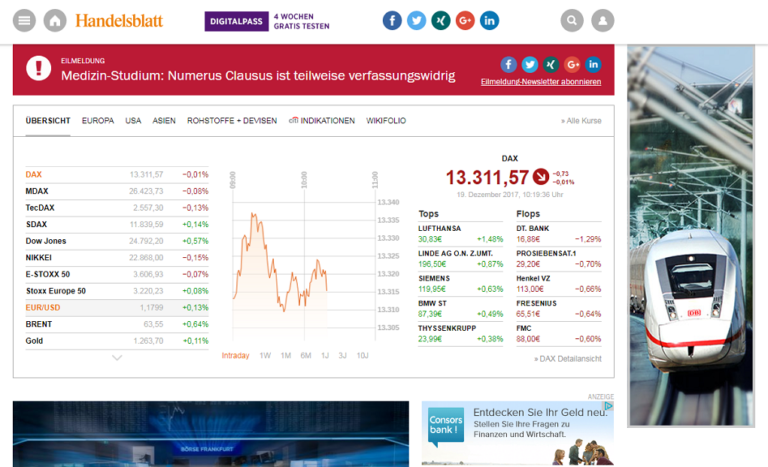Open the Deutsche Bahn ICE train ad
The image size is (768, 467).
[691, 236]
